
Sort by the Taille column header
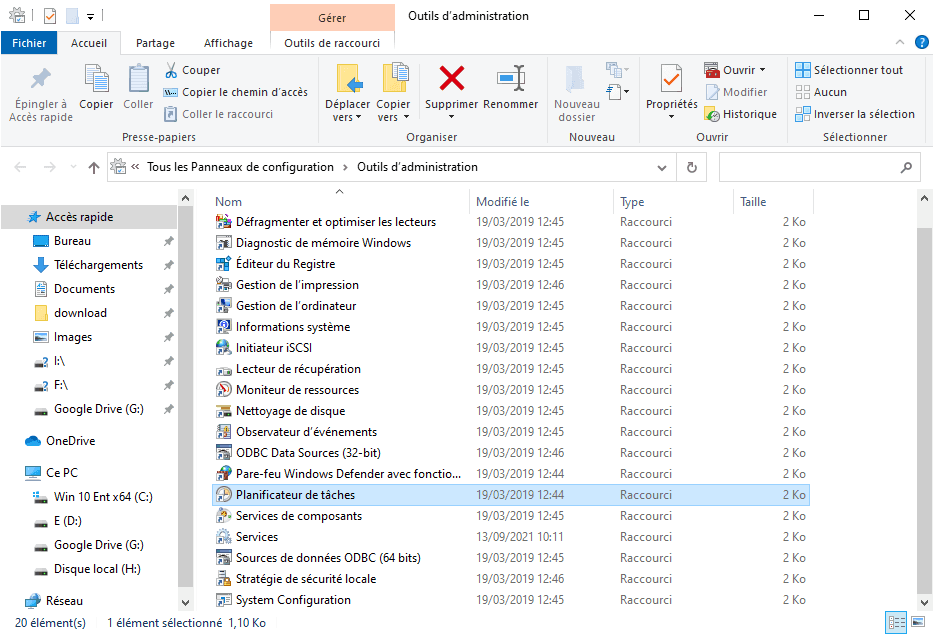point(773,202)
